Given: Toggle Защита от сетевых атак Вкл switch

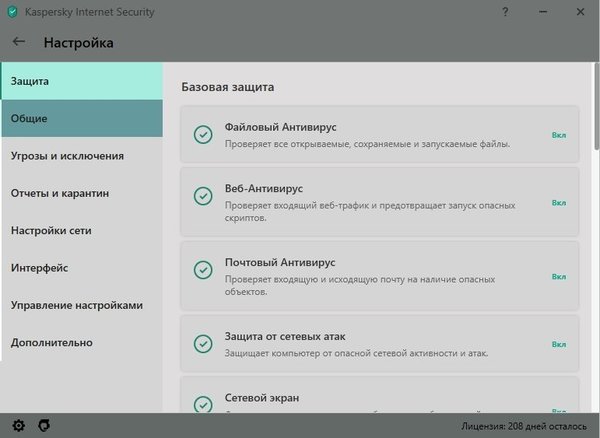Looking at the screenshot, I should (558, 343).
